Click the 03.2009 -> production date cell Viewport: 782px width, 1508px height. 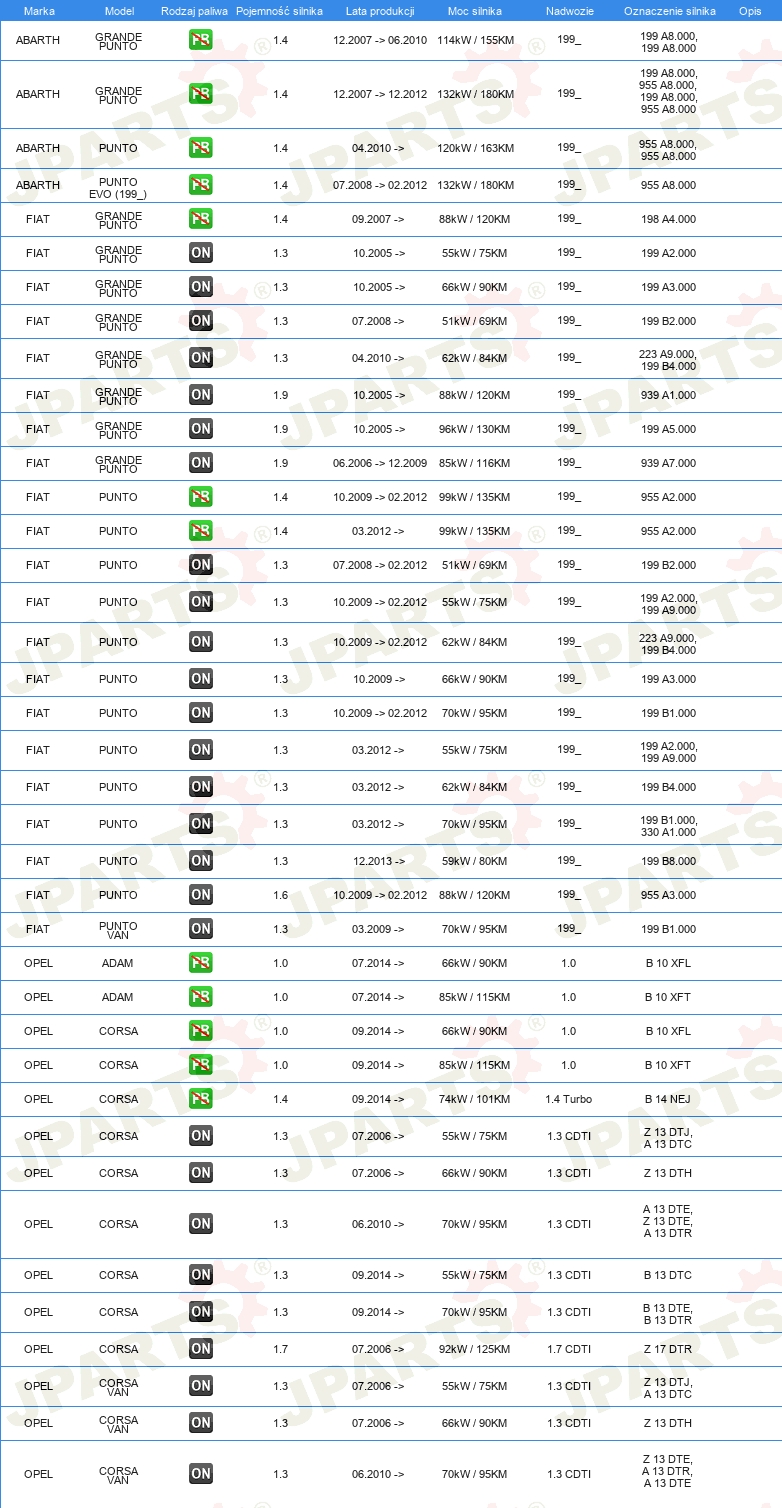(379, 929)
